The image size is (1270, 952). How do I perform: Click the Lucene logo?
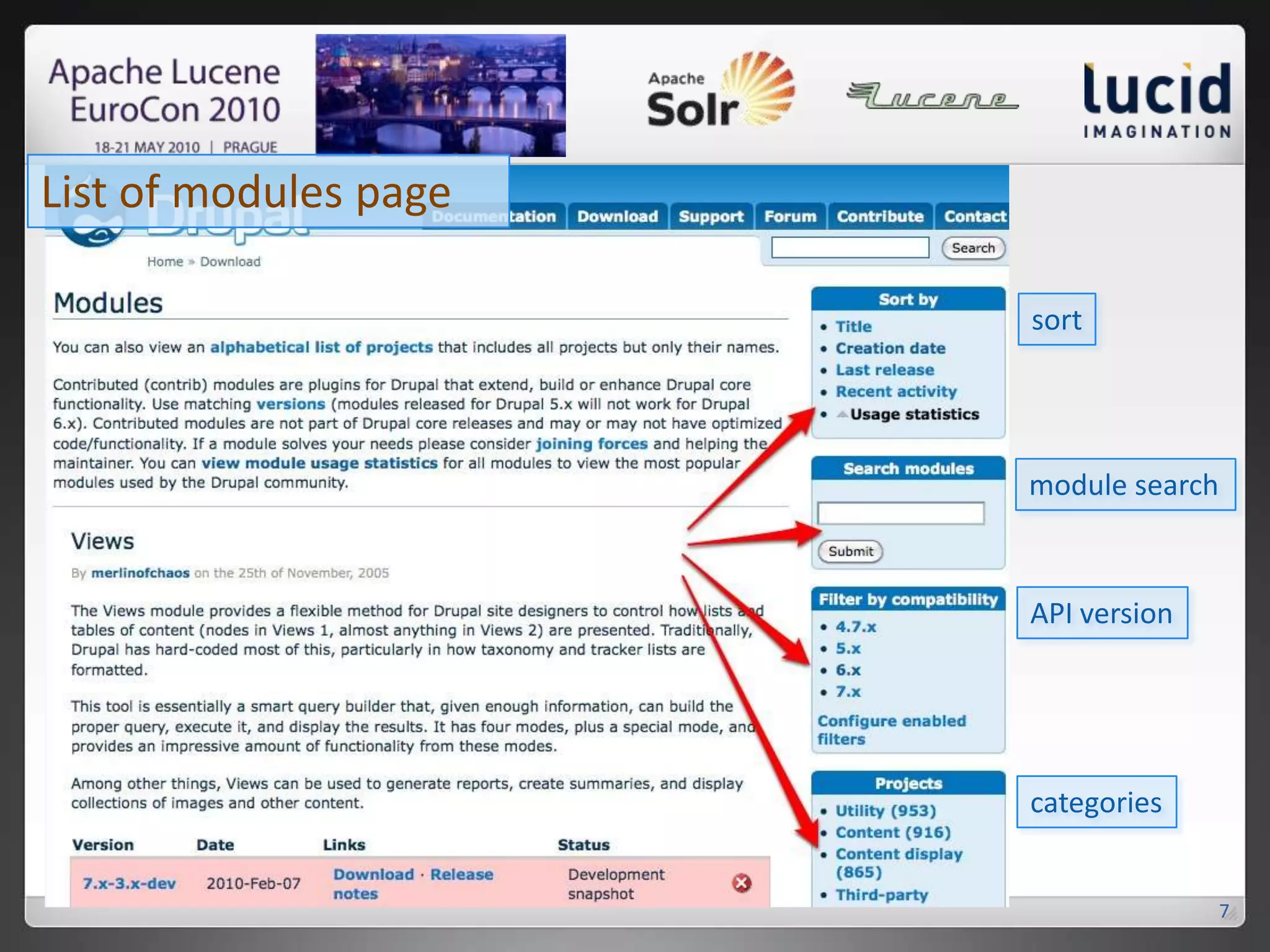(x=932, y=96)
